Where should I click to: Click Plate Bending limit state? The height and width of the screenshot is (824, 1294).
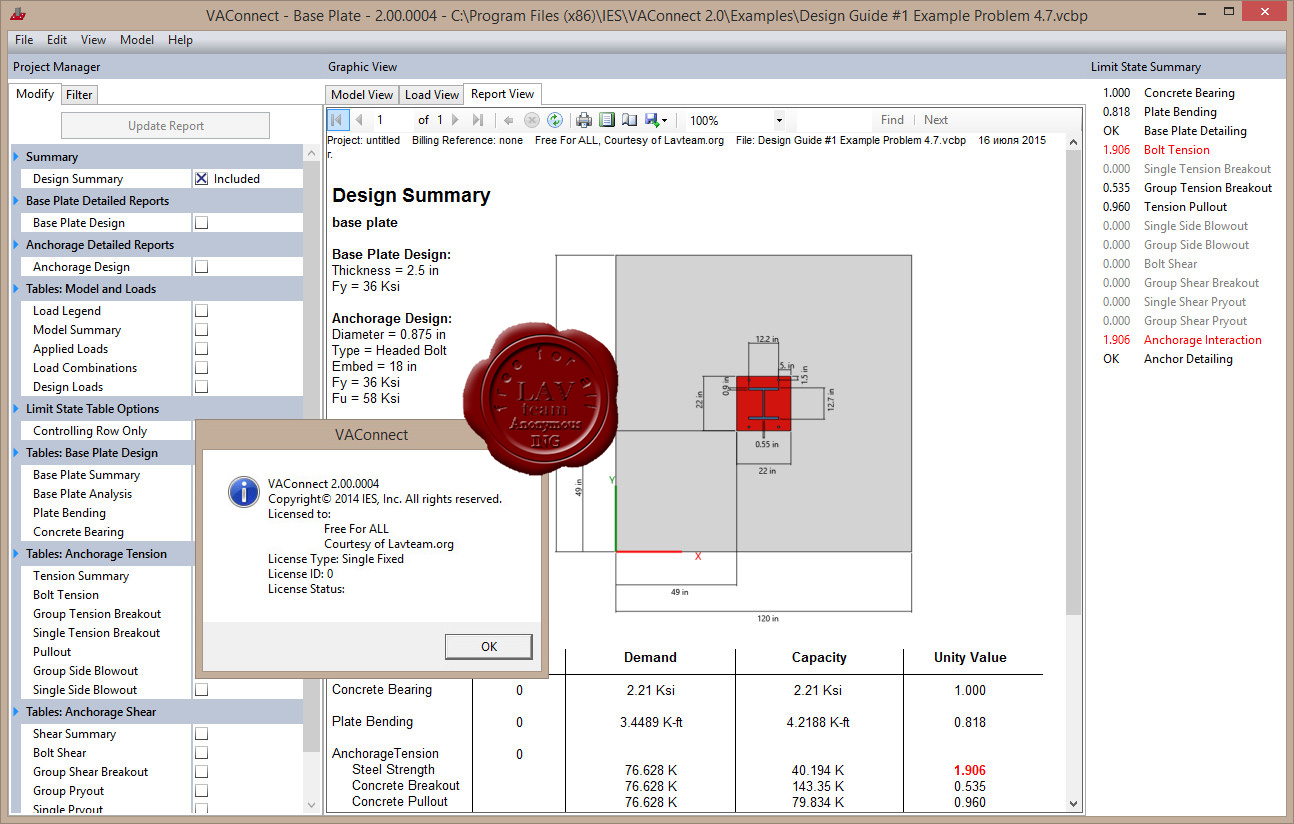coord(1180,112)
